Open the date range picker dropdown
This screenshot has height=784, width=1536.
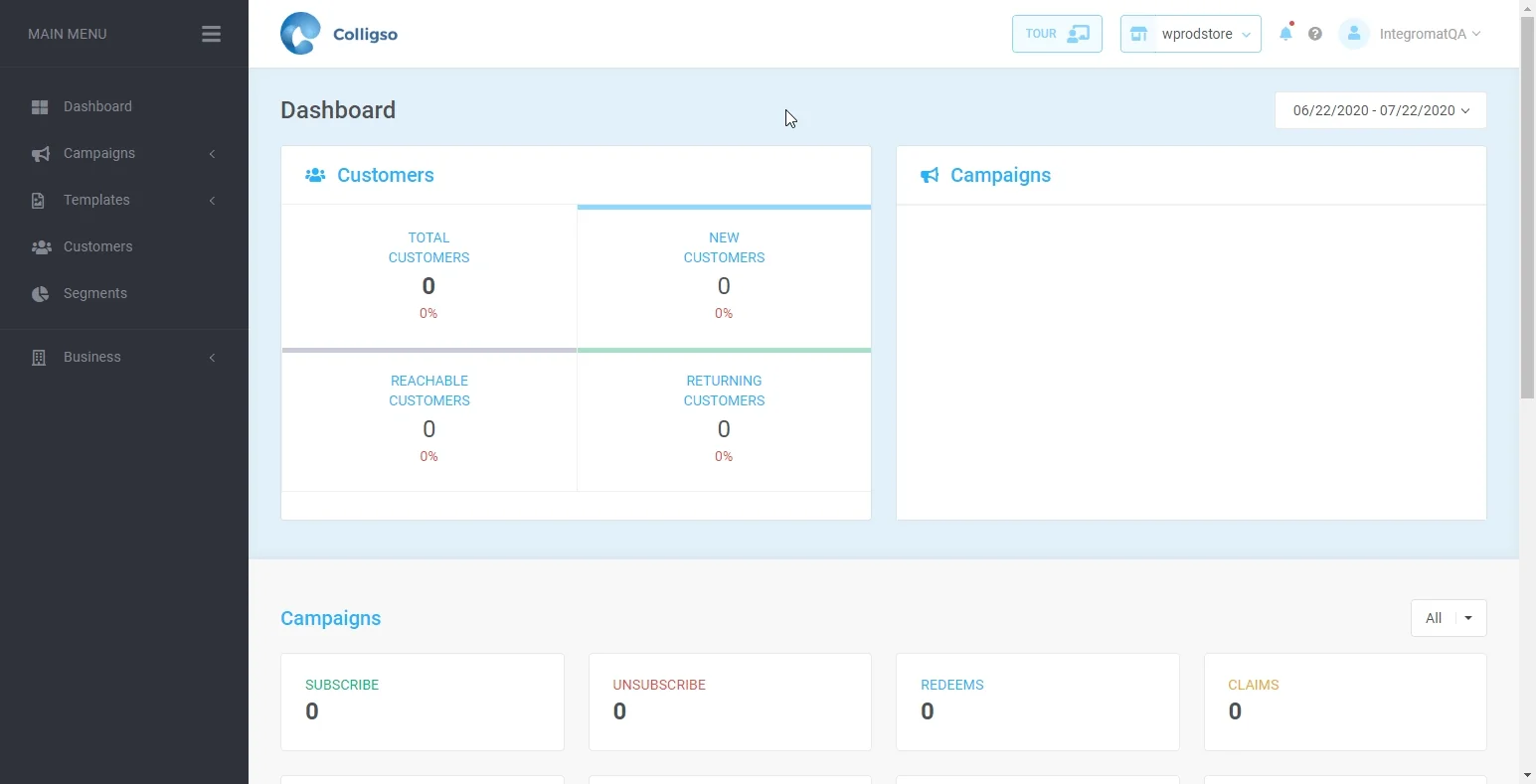click(x=1381, y=110)
